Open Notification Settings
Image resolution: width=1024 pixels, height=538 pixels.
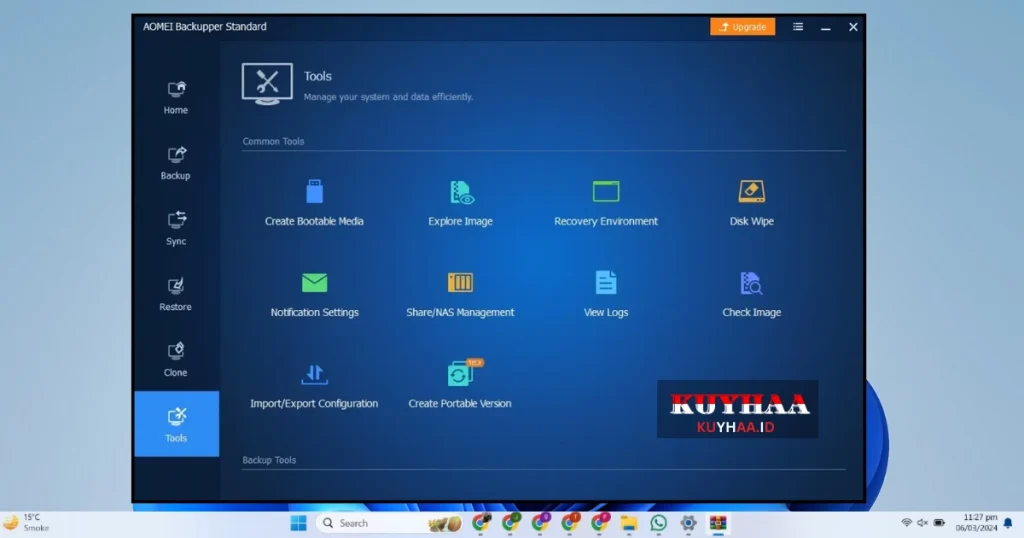click(314, 294)
